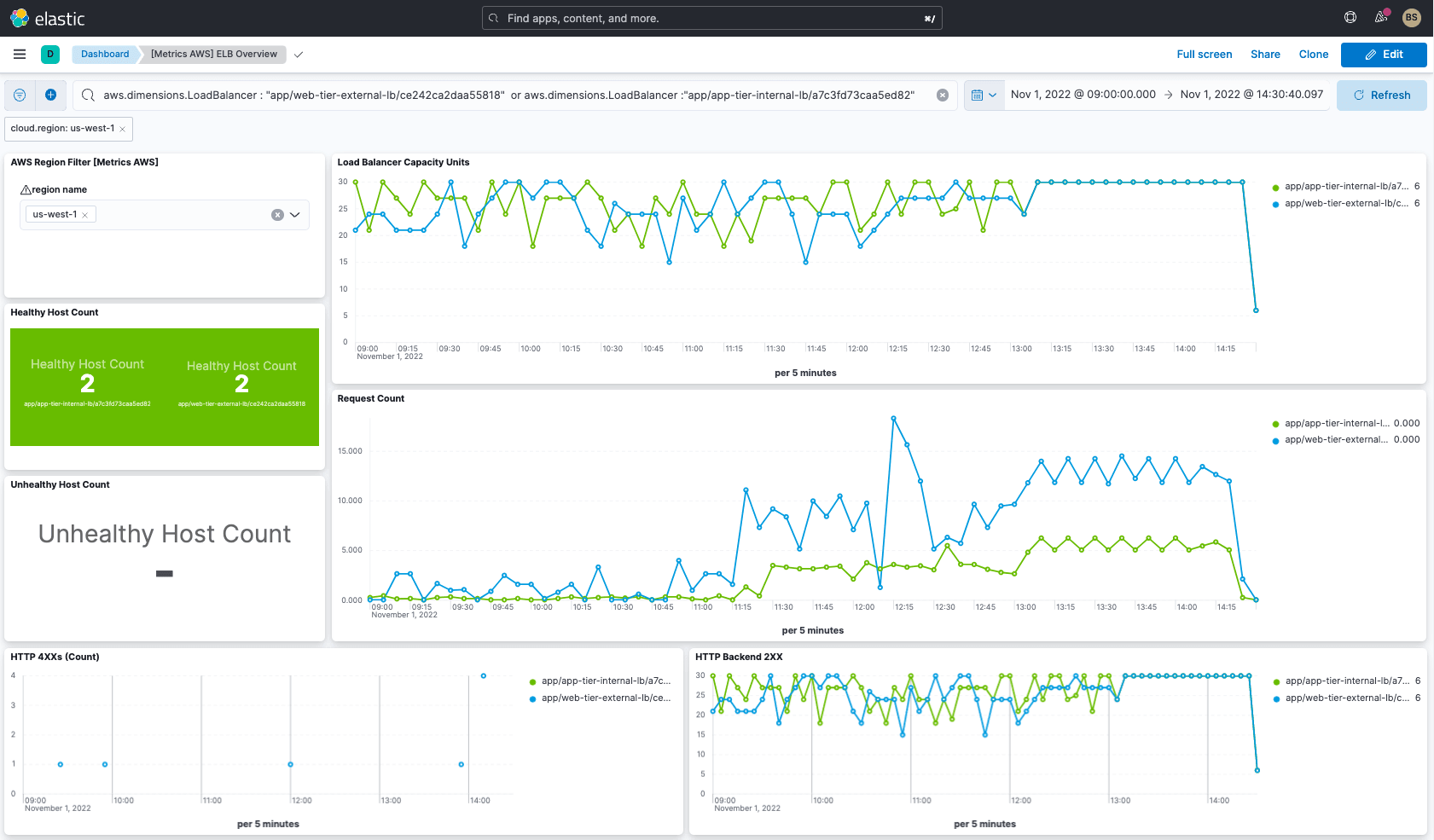Open the date quick menu calendar dropdown

984,96
